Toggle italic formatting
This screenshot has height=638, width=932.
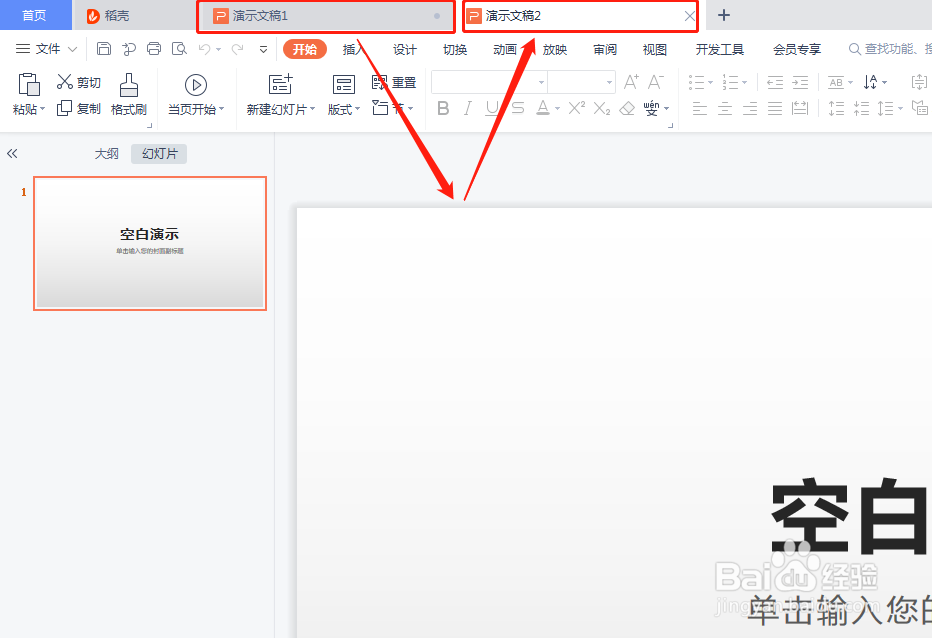tap(468, 109)
